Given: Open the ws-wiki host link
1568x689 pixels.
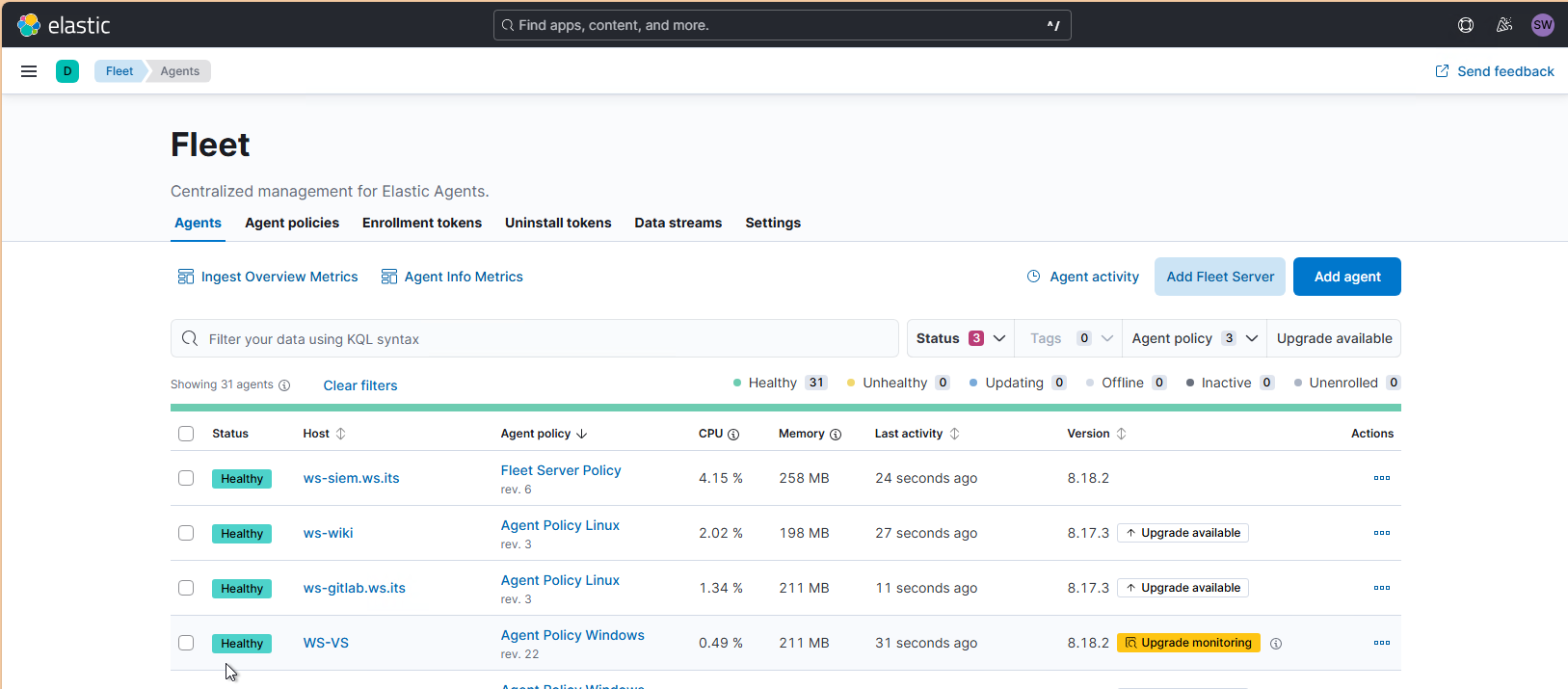Looking at the screenshot, I should click(x=328, y=533).
